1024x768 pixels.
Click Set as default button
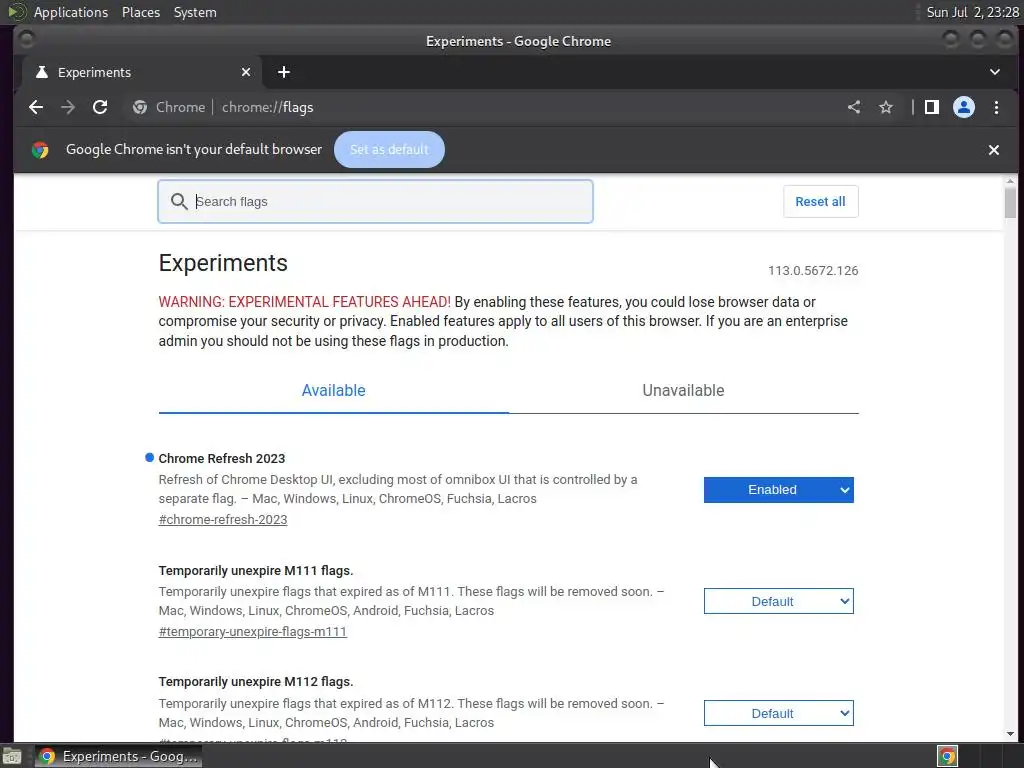click(389, 150)
